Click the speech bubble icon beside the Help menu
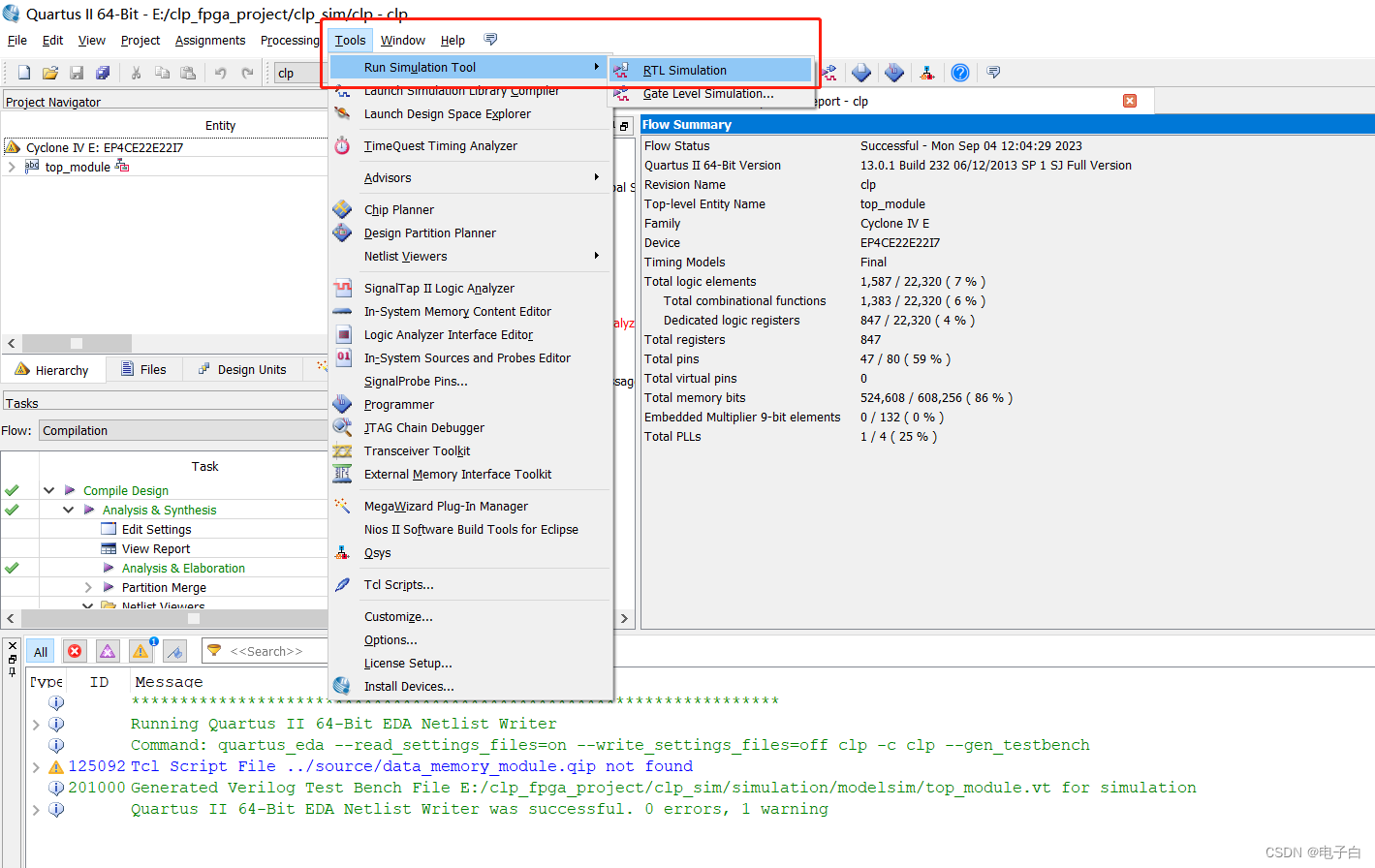 (x=490, y=40)
